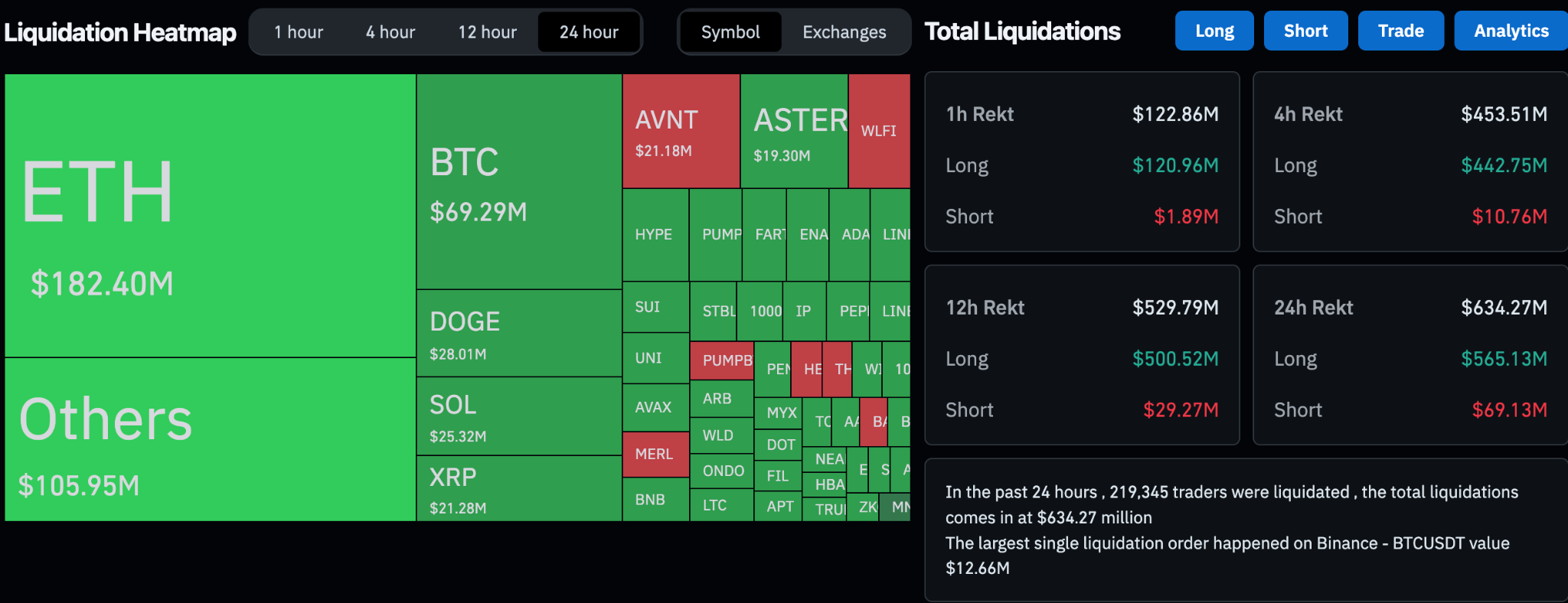1568x603 pixels.
Task: Select the 4 hour timeframe
Action: [x=390, y=32]
